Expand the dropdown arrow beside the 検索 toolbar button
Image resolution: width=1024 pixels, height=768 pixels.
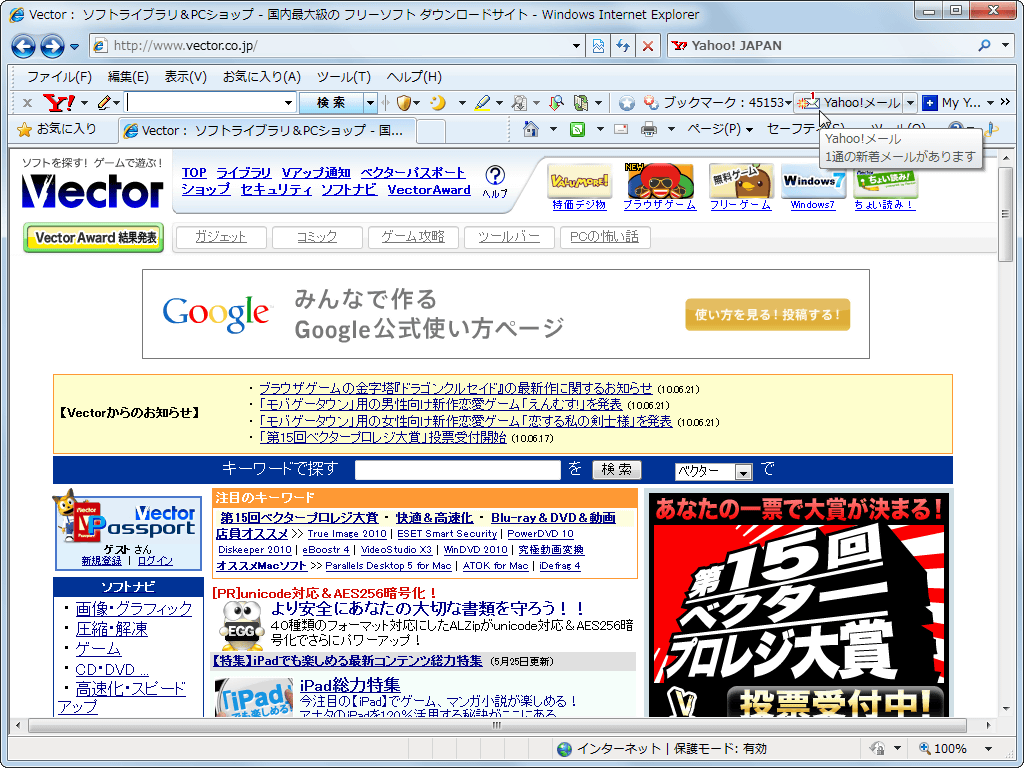(370, 103)
